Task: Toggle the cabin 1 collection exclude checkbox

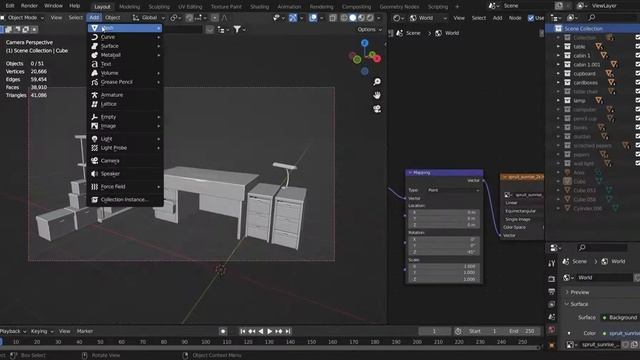Action: click(638, 56)
